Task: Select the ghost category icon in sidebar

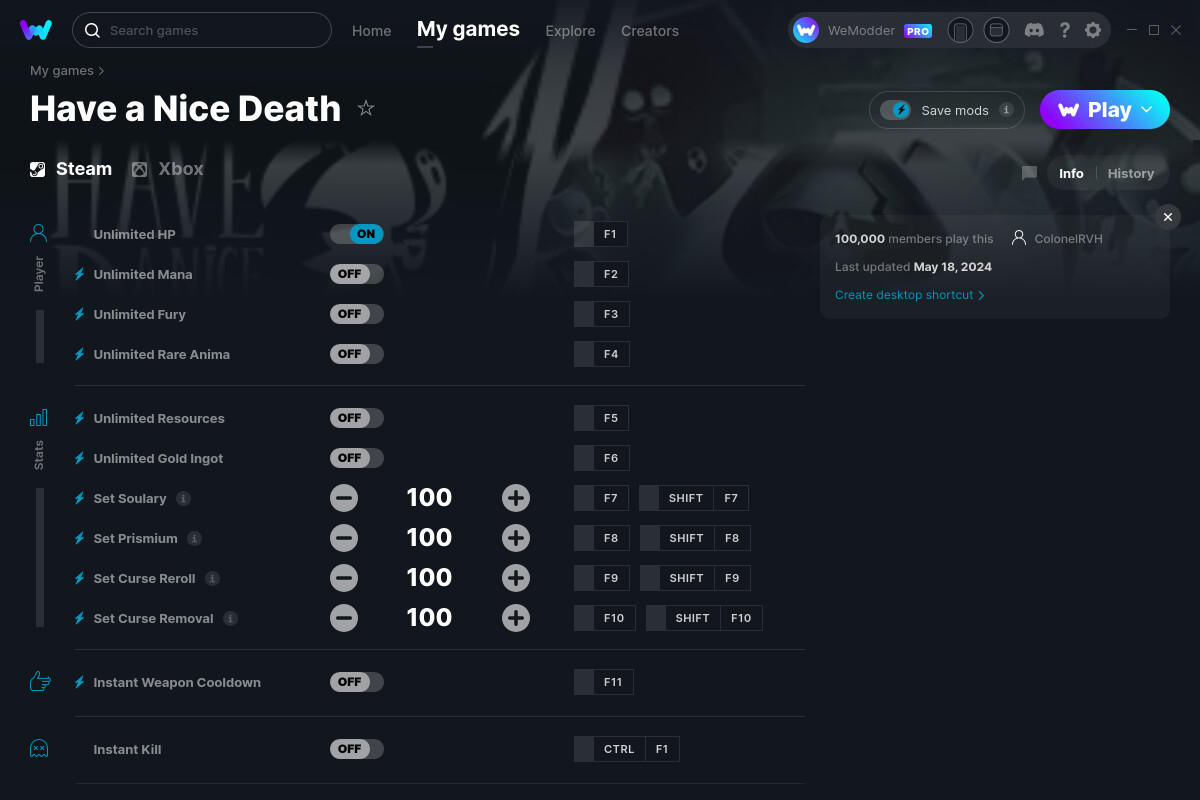Action: 39,748
